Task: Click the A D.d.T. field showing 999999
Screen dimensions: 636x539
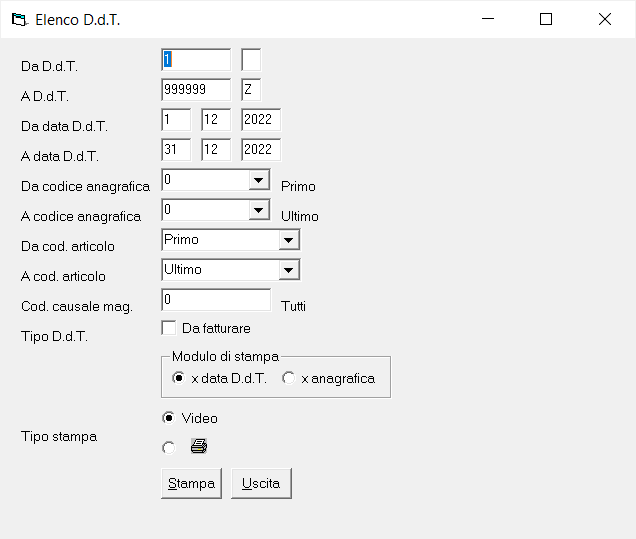Action: click(x=196, y=90)
